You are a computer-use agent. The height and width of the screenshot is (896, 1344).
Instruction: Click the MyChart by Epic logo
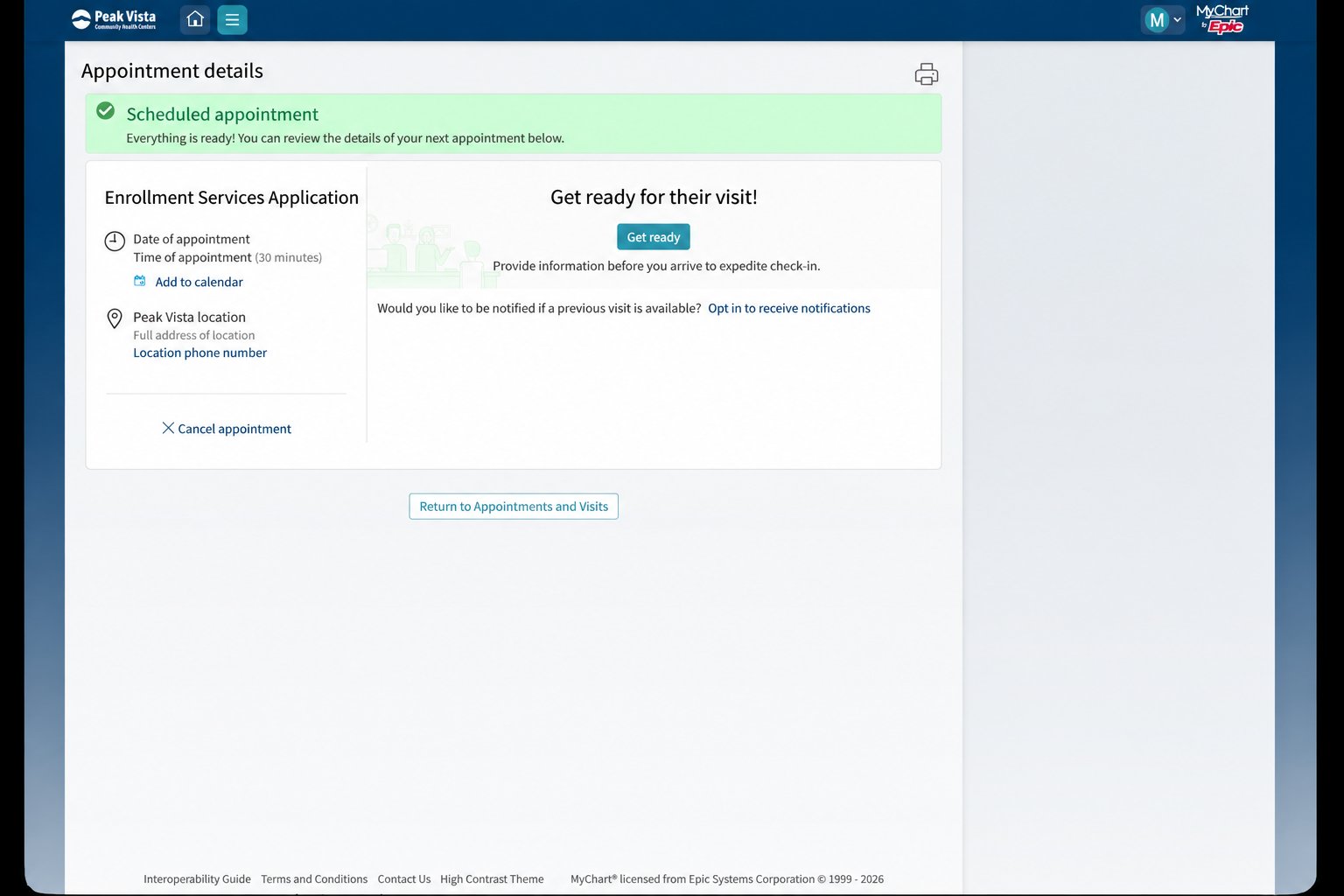(1222, 19)
